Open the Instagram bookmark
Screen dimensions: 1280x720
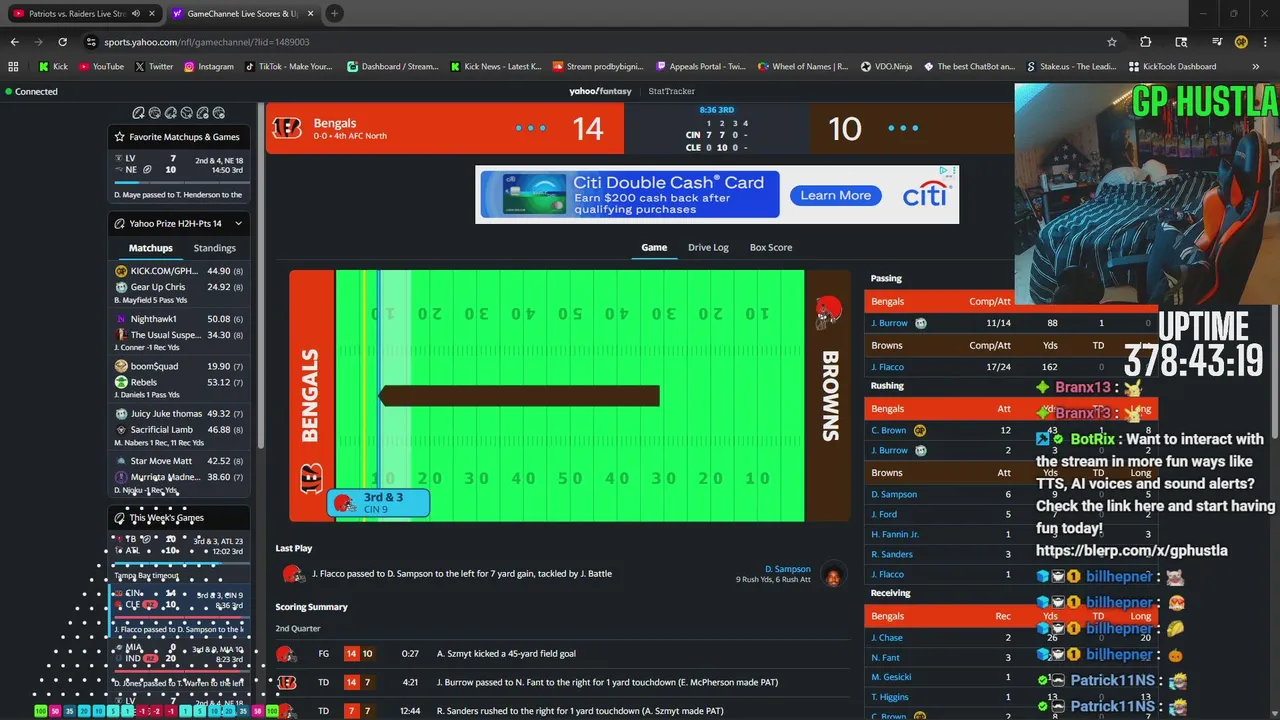click(x=209, y=67)
